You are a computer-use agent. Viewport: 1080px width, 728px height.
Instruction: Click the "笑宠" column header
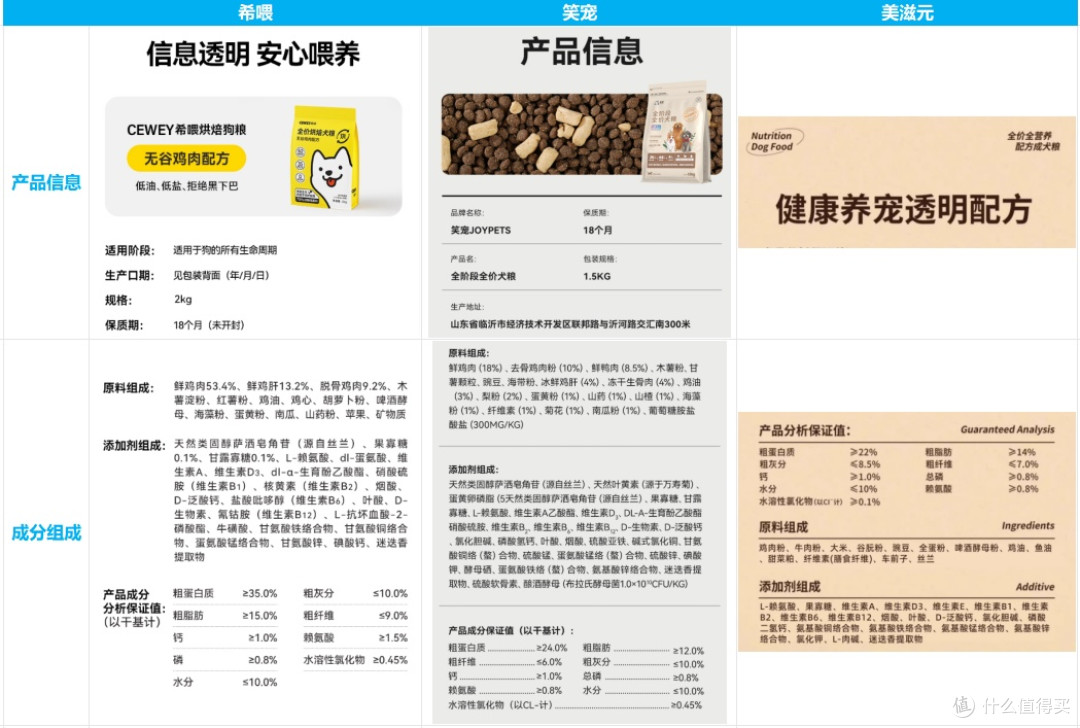pyautogui.click(x=579, y=12)
